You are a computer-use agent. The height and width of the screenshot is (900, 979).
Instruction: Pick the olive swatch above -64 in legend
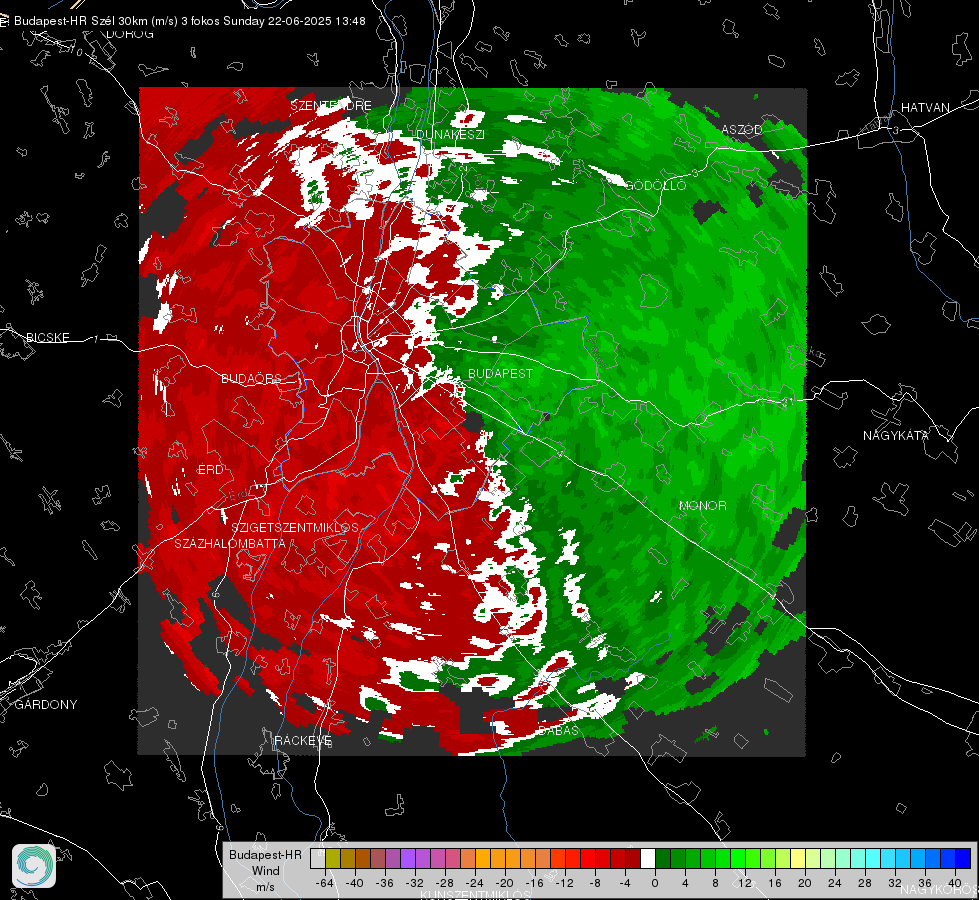pyautogui.click(x=332, y=858)
